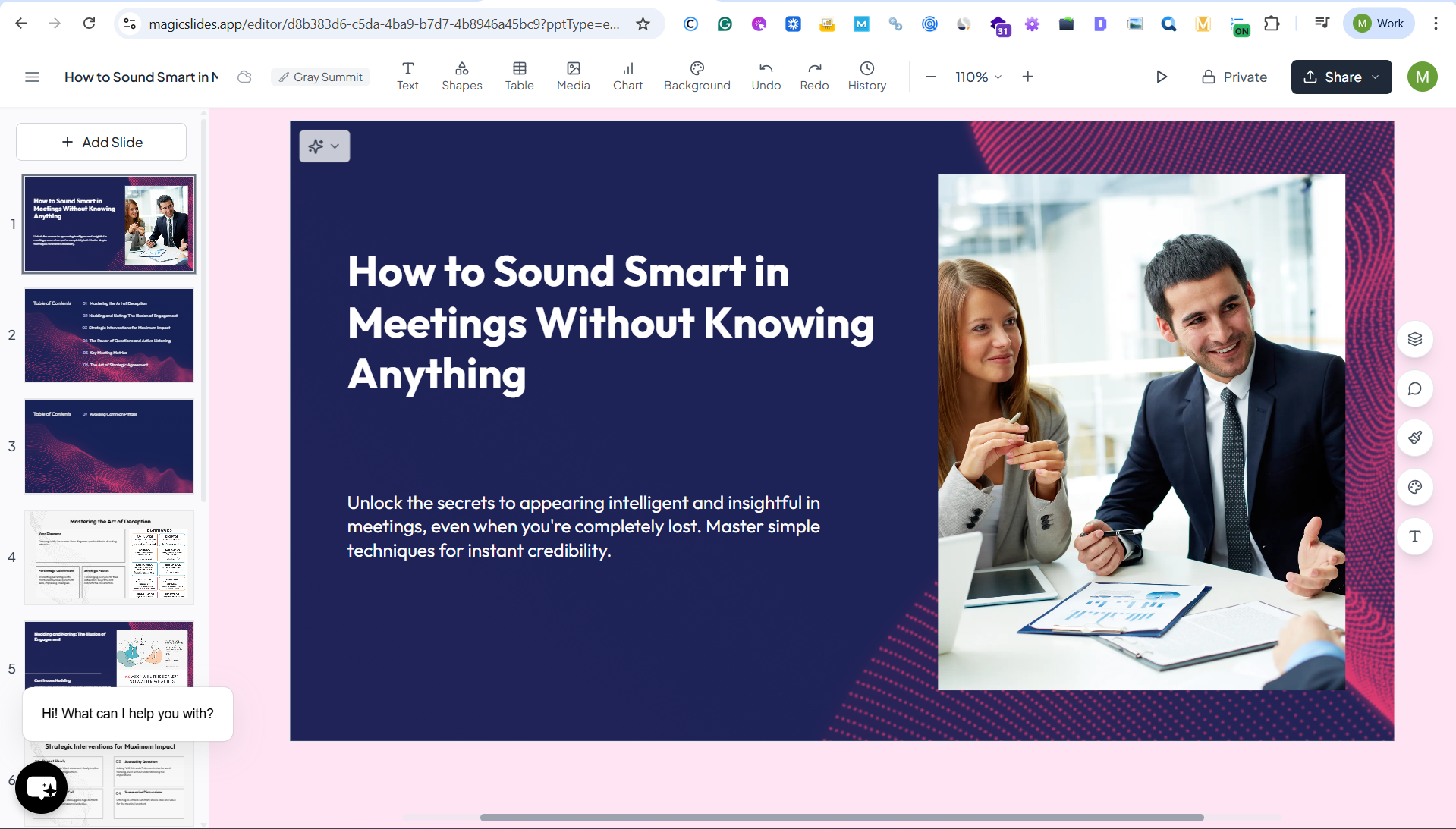
Task: Click the Undo button
Action: [766, 77]
